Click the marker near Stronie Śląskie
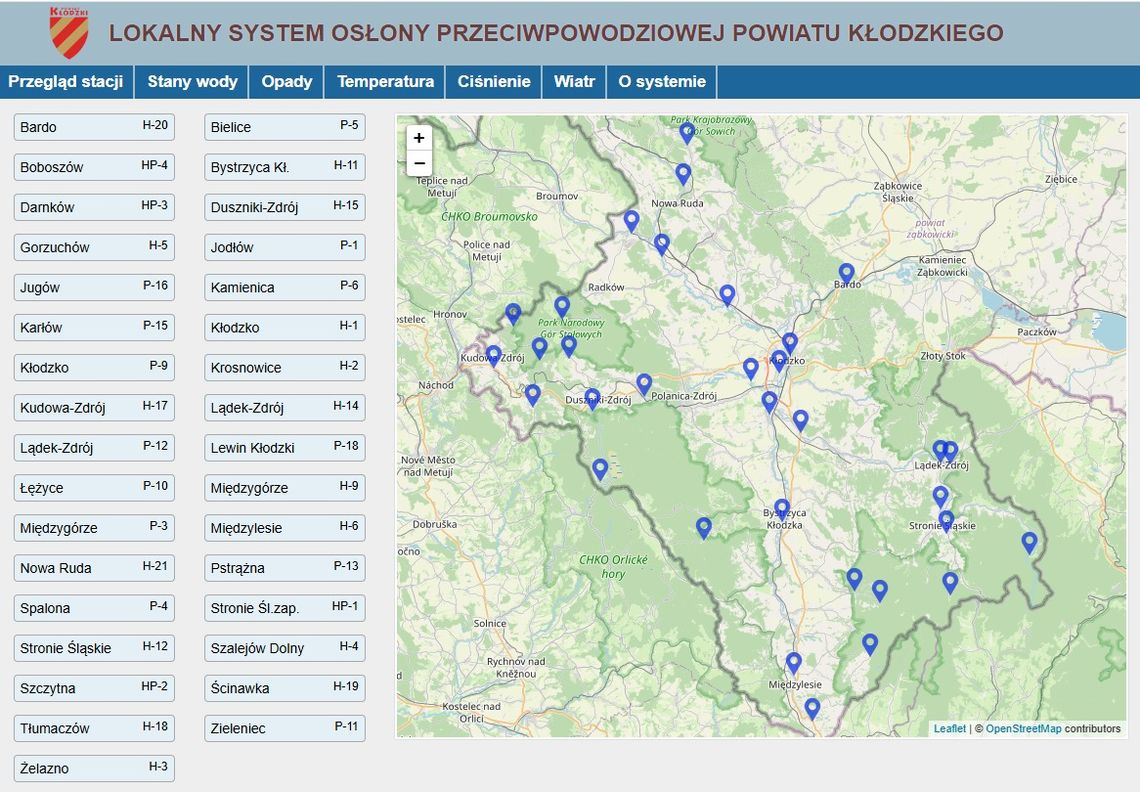 coord(946,517)
